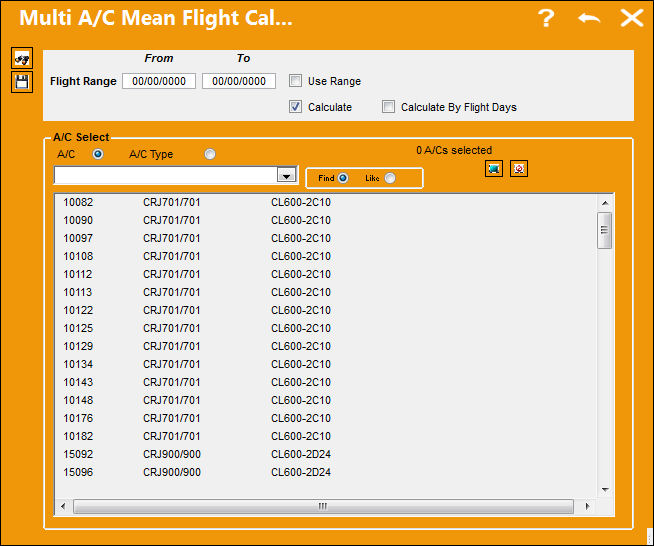The height and width of the screenshot is (546, 654).
Task: Select the A/C Type radio button
Action: coord(210,154)
